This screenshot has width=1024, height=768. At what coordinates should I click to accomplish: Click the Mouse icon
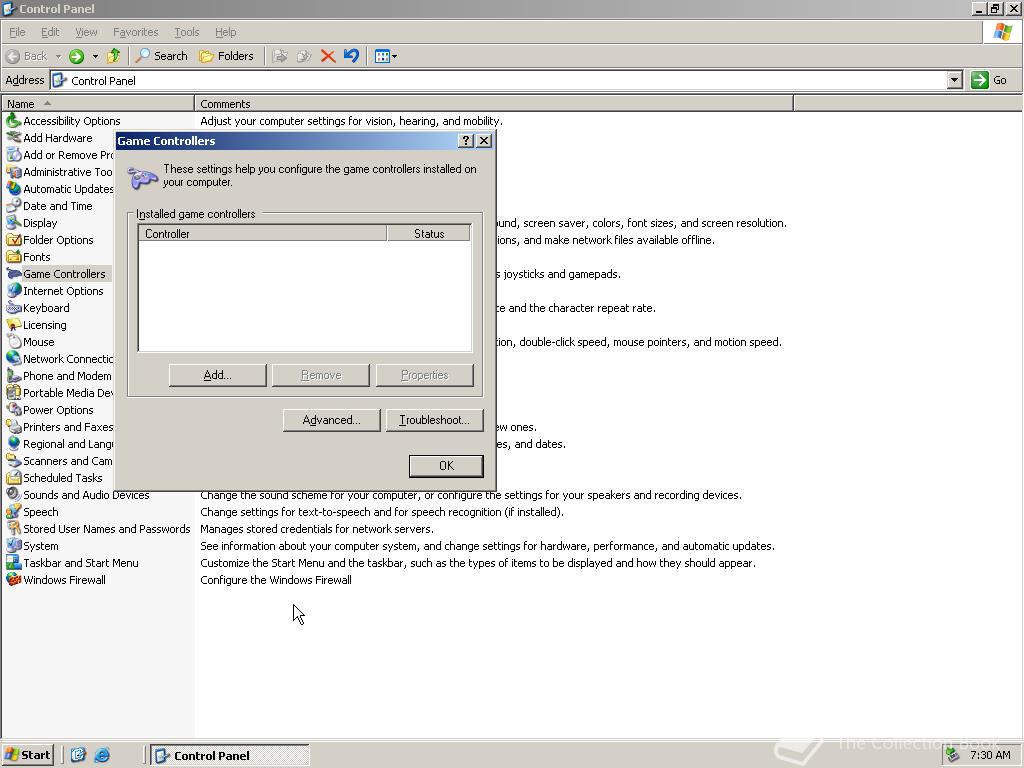[x=13, y=342]
